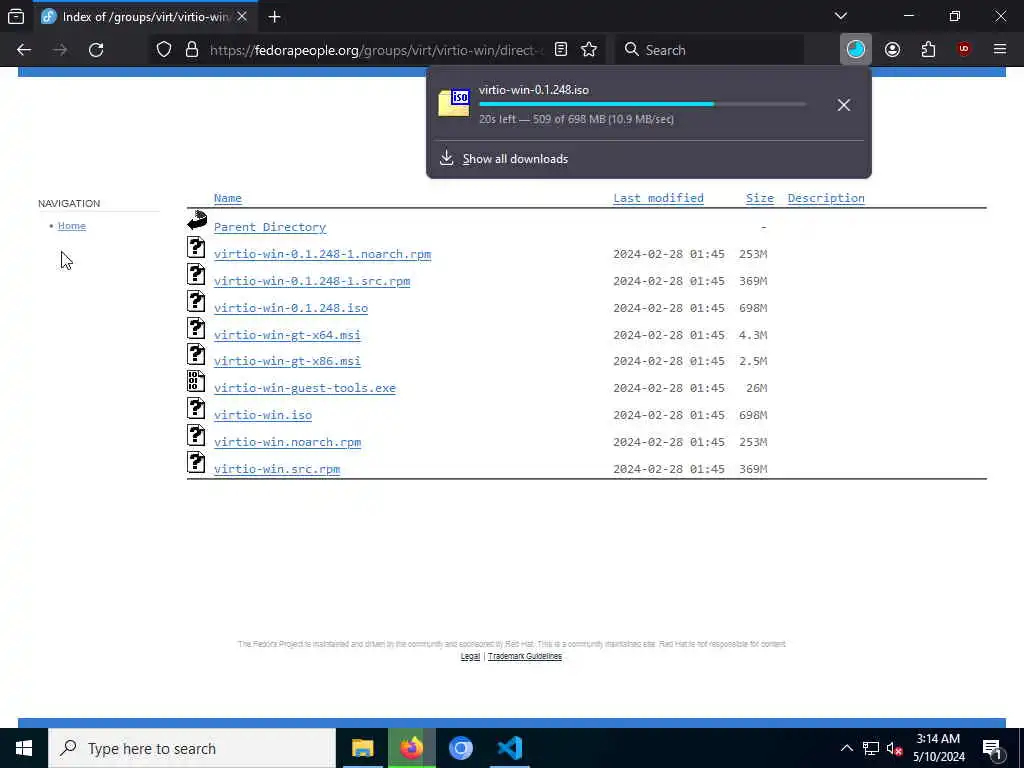Viewport: 1024px width, 768px height.
Task: Open the Home navigation link
Action: pyautogui.click(x=72, y=226)
